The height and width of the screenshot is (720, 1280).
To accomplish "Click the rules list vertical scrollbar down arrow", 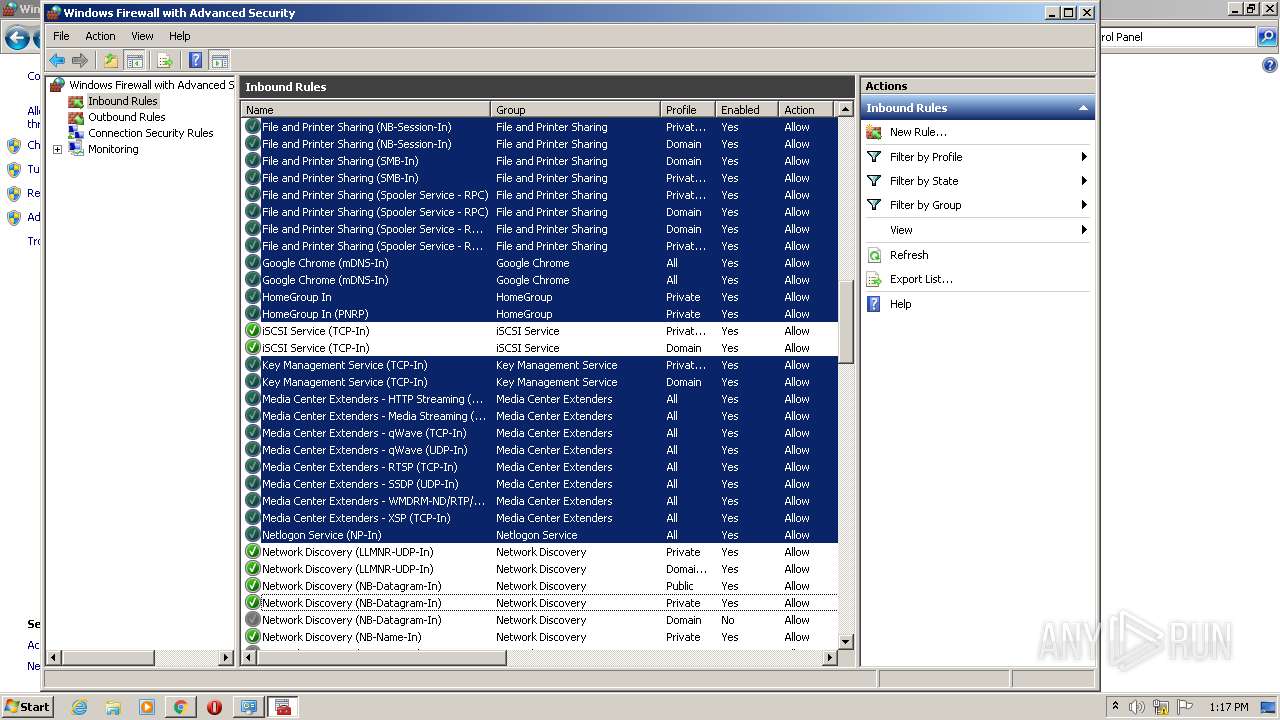I will 846,641.
